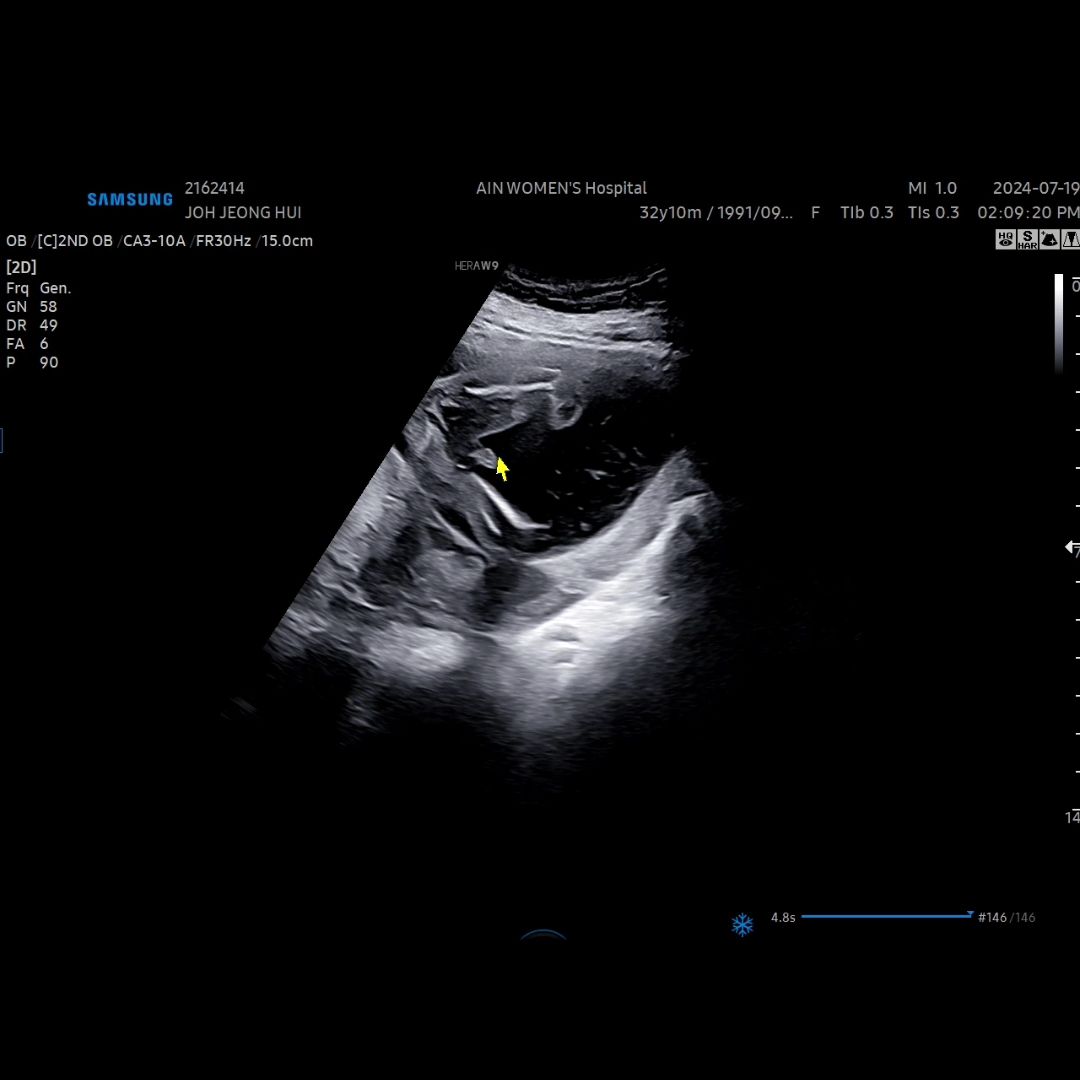Click AIN WOMEN'S Hospital title
The width and height of the screenshot is (1080, 1080).
click(x=561, y=188)
